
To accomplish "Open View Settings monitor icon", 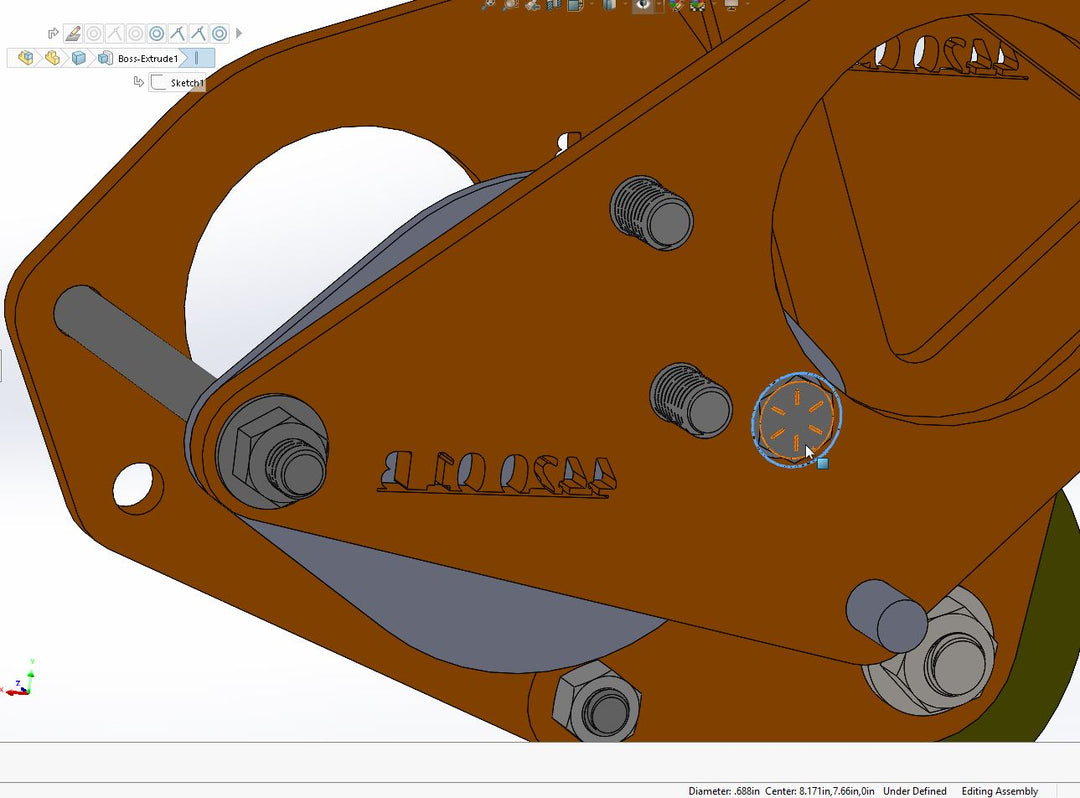I will tap(731, 6).
